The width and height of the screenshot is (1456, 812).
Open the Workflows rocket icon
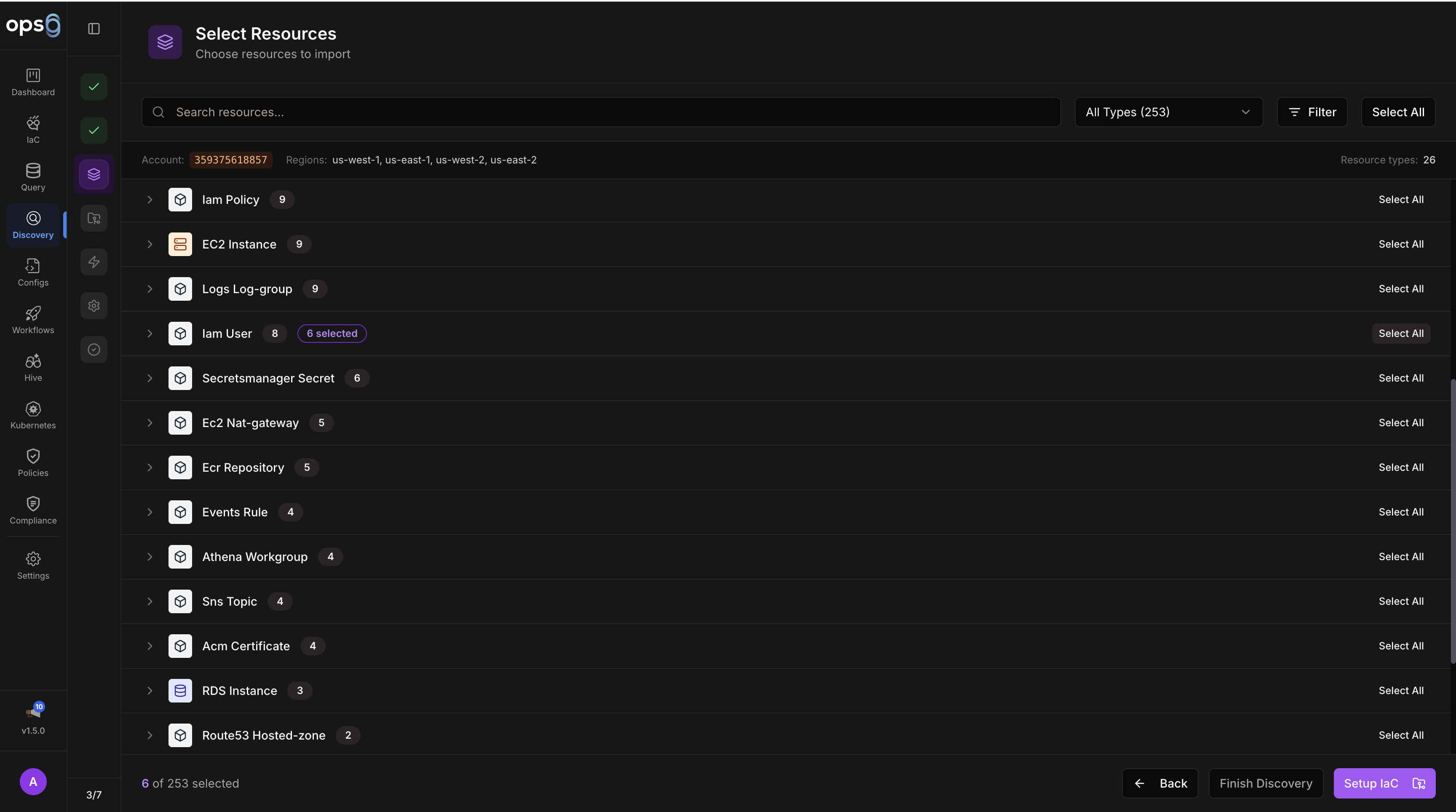coord(33,314)
